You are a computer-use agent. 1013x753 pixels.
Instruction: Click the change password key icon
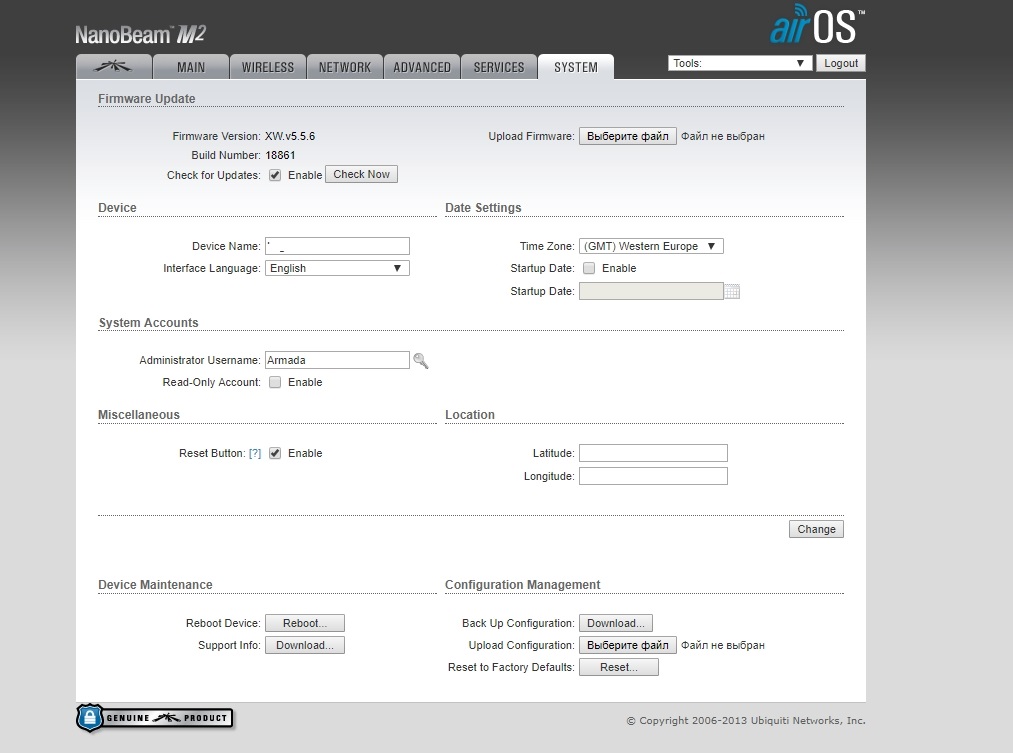pos(421,361)
